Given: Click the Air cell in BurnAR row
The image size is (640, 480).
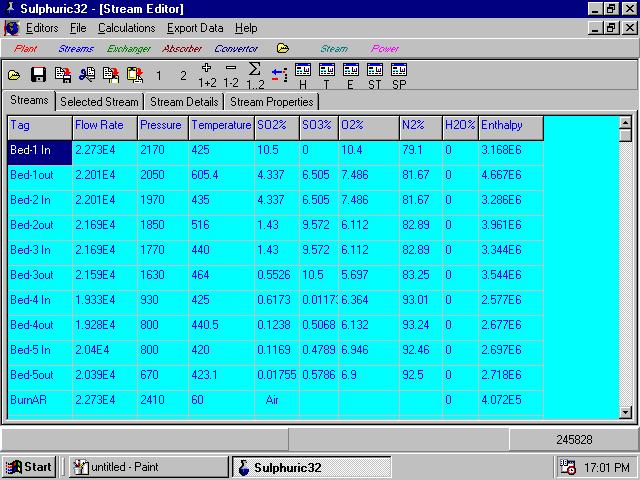Looking at the screenshot, I should click(277, 402).
